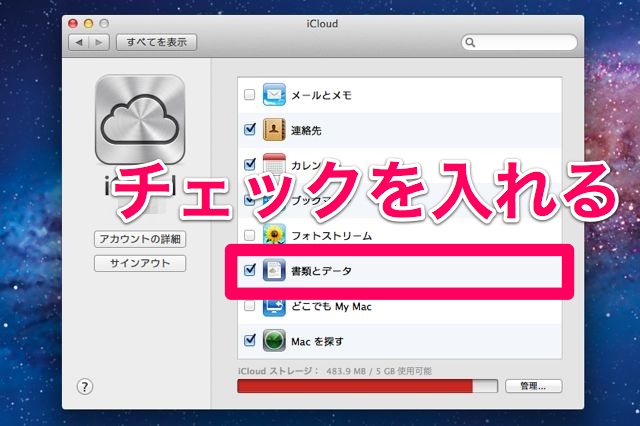The image size is (640, 426).
Task: Click the Mail and Notes envelope icon
Action: (x=274, y=95)
